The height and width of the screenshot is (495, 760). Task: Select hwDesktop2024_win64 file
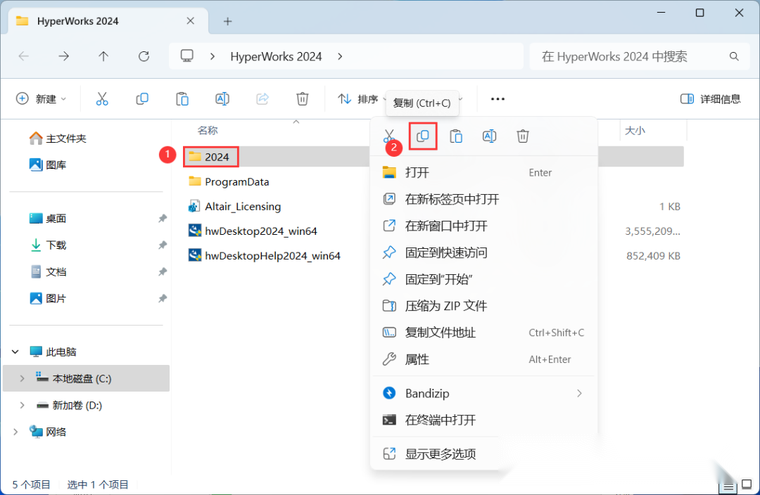[x=253, y=231]
